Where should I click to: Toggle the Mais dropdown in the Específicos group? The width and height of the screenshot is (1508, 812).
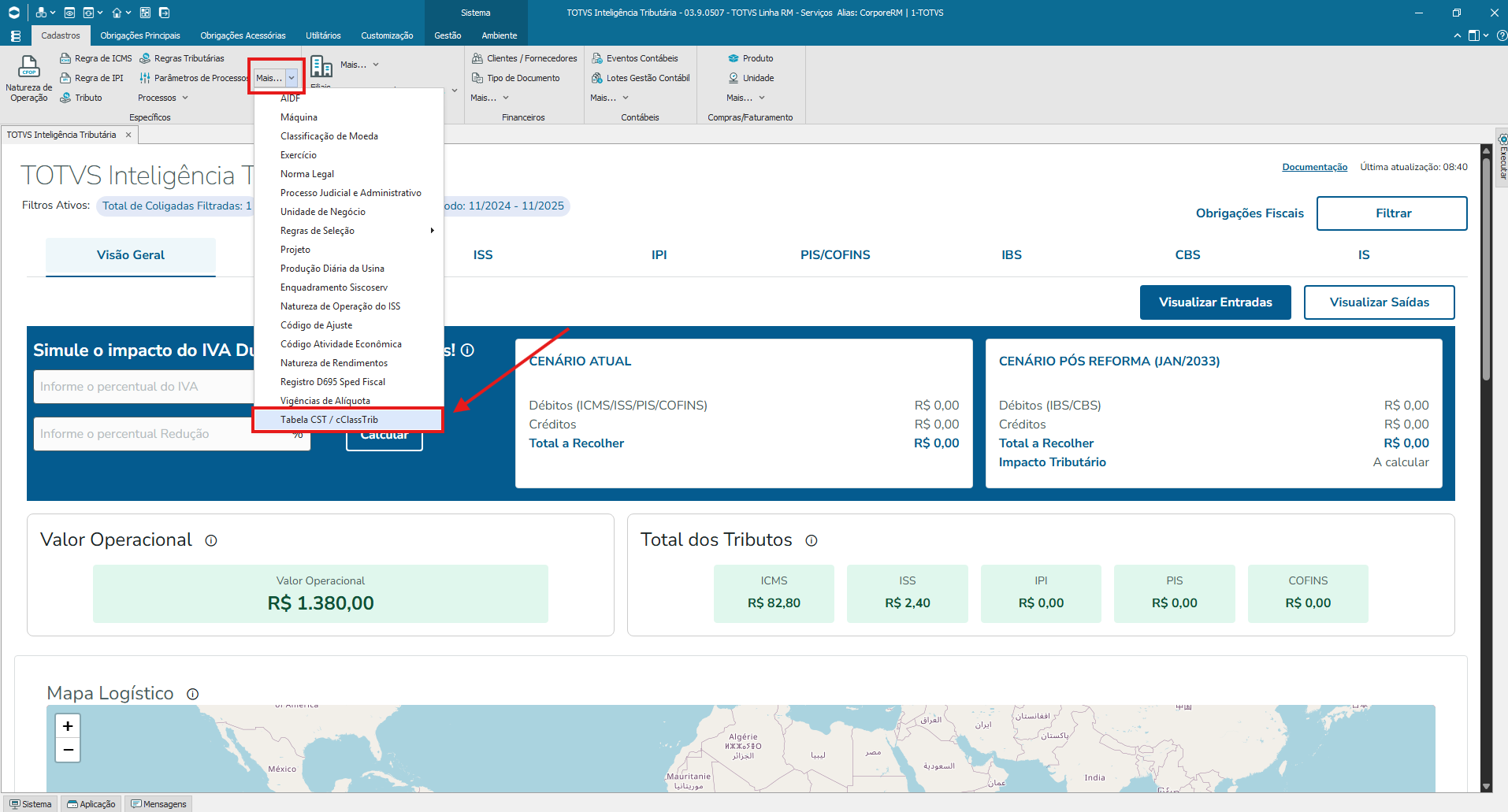click(276, 78)
